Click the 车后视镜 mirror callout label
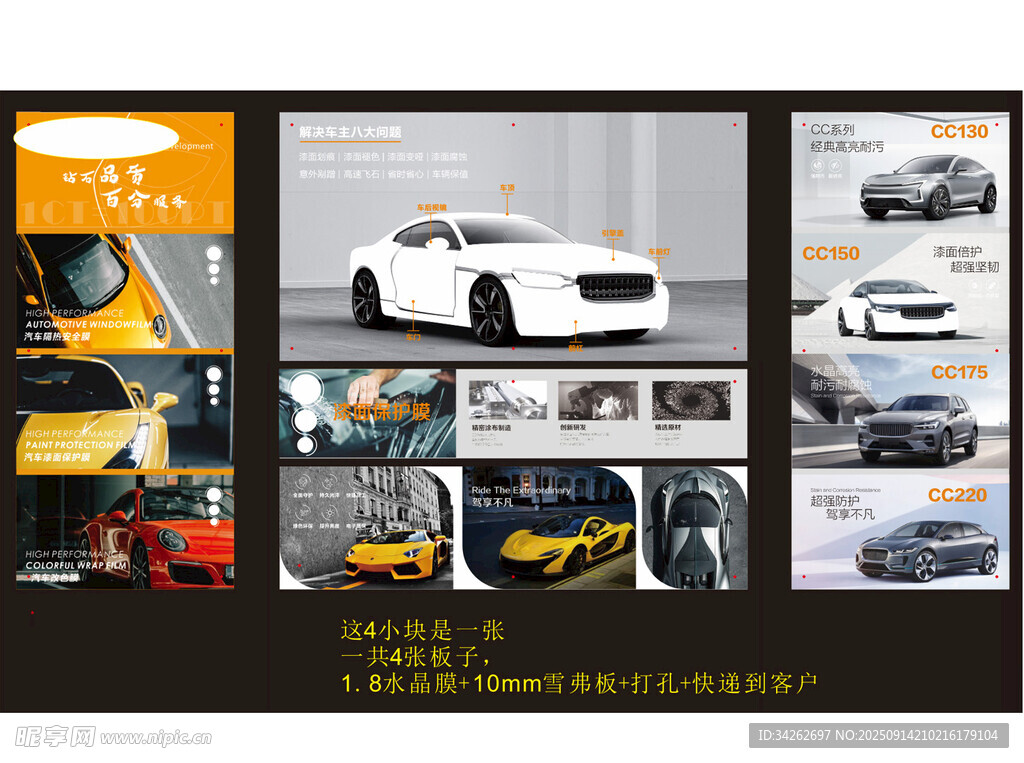Viewport: 1024px width, 763px height. point(432,207)
